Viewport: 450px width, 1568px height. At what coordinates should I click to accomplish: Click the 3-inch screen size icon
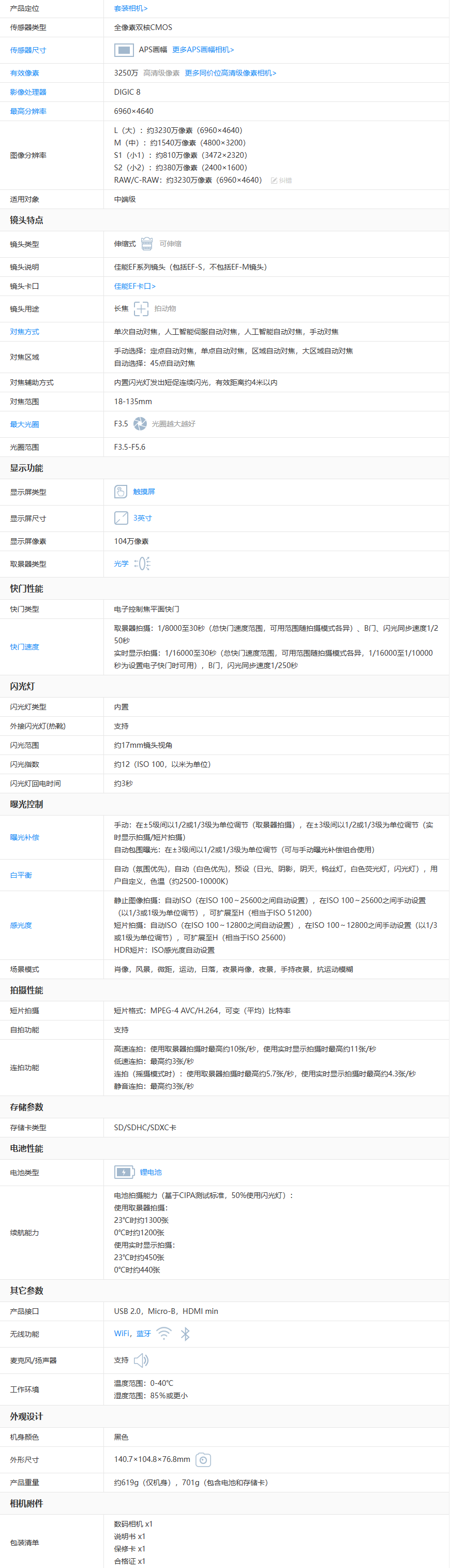(121, 518)
